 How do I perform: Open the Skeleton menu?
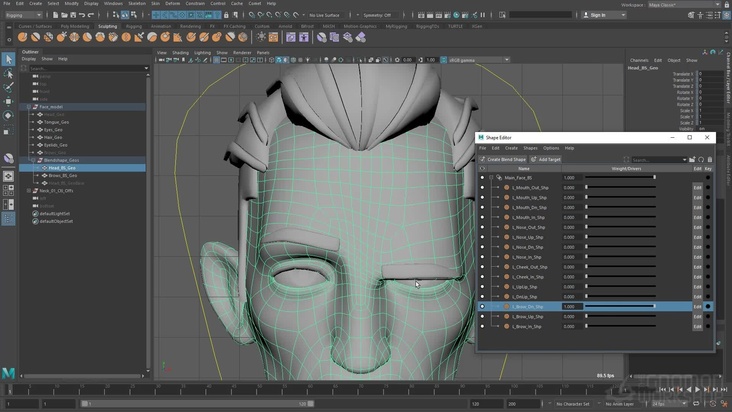(136, 3)
